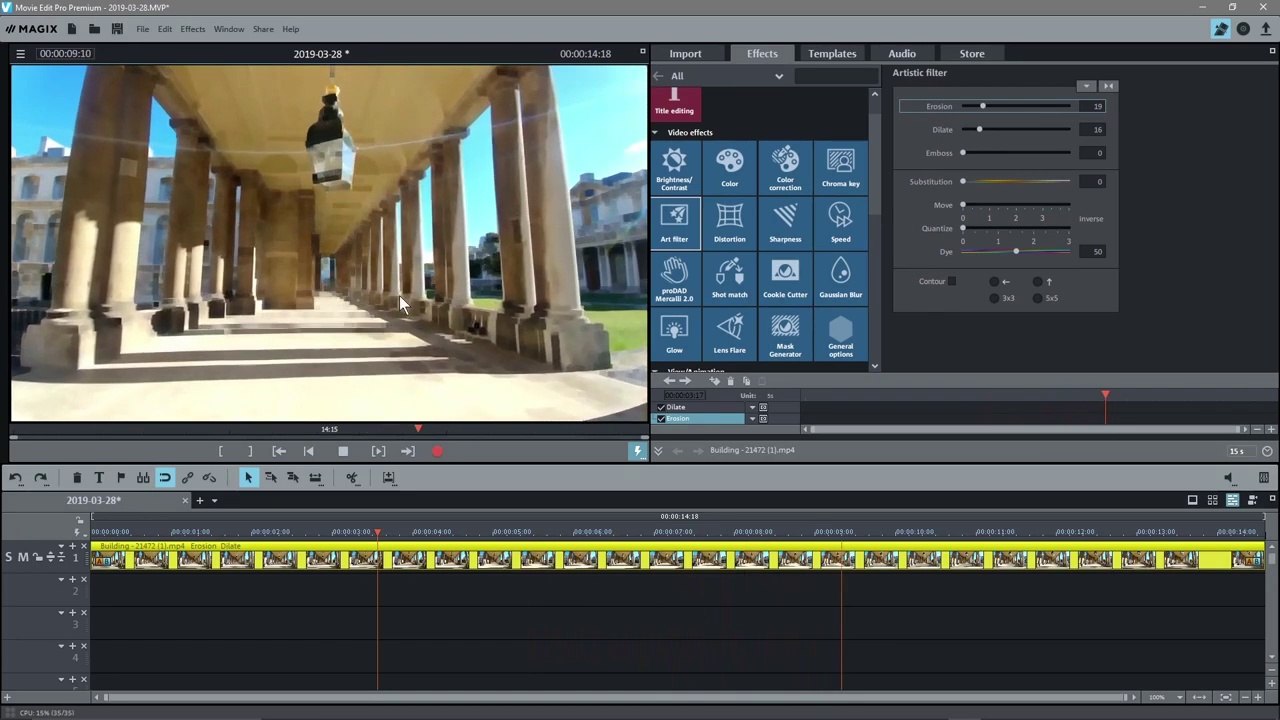
Task: Switch to the Audio tab
Action: pos(902,53)
